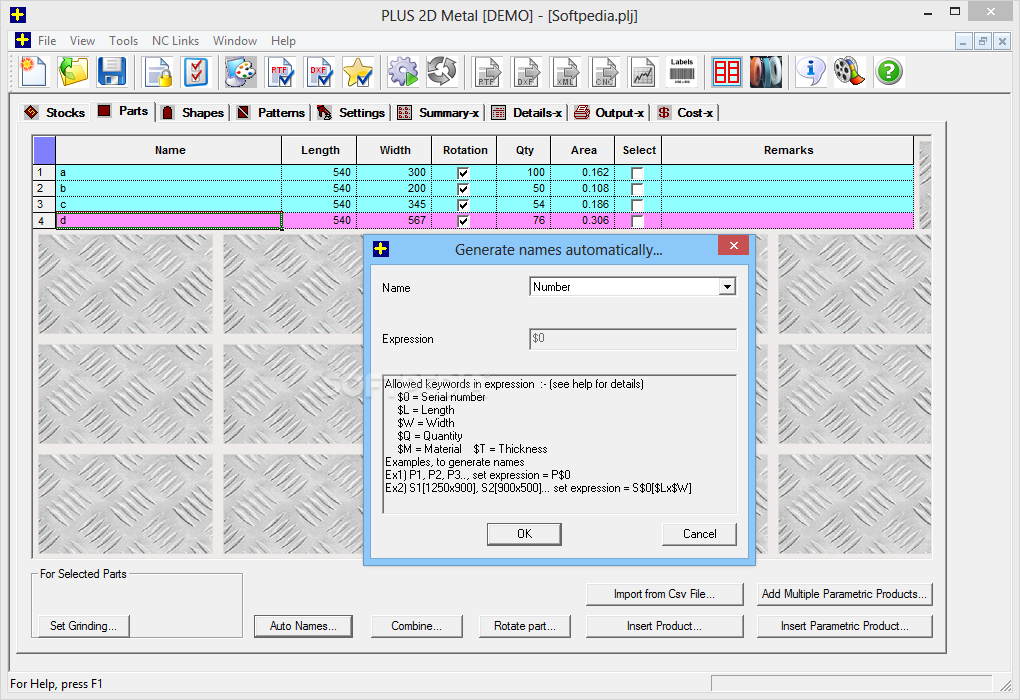Click the Combine... button

[416, 626]
